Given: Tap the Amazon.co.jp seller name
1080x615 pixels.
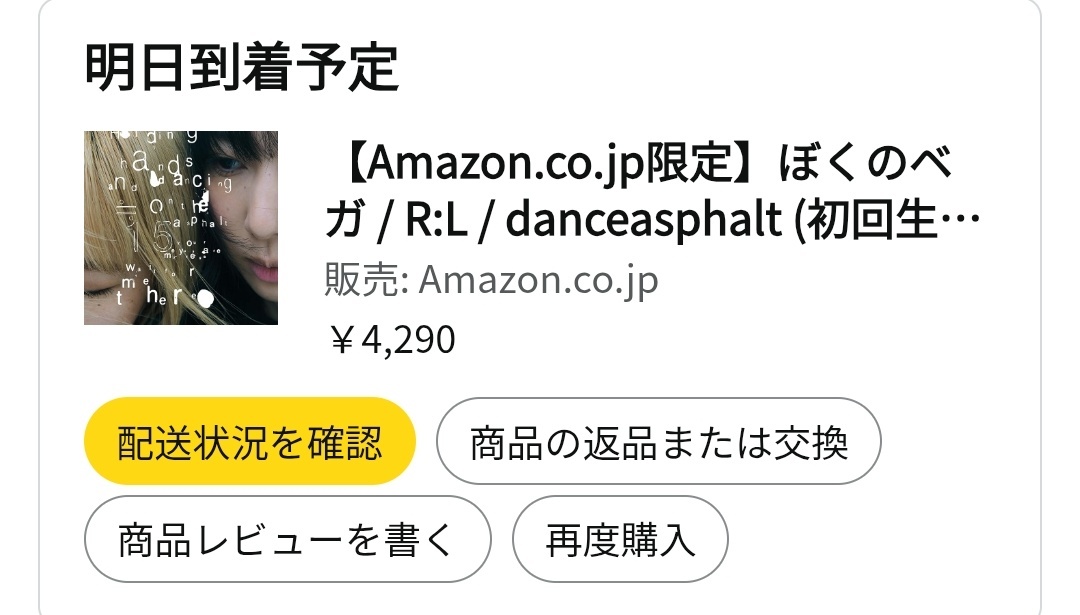Looking at the screenshot, I should (539, 280).
